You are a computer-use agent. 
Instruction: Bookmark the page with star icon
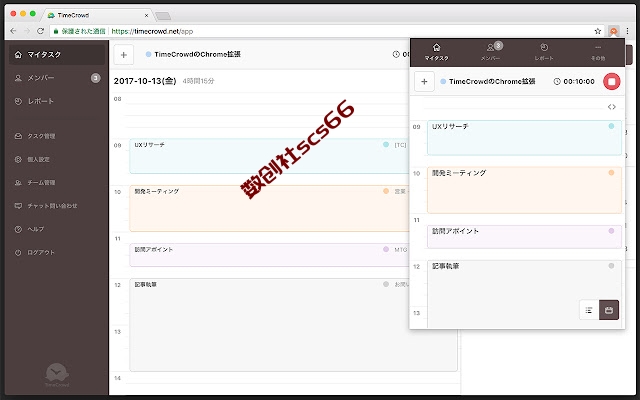click(598, 31)
